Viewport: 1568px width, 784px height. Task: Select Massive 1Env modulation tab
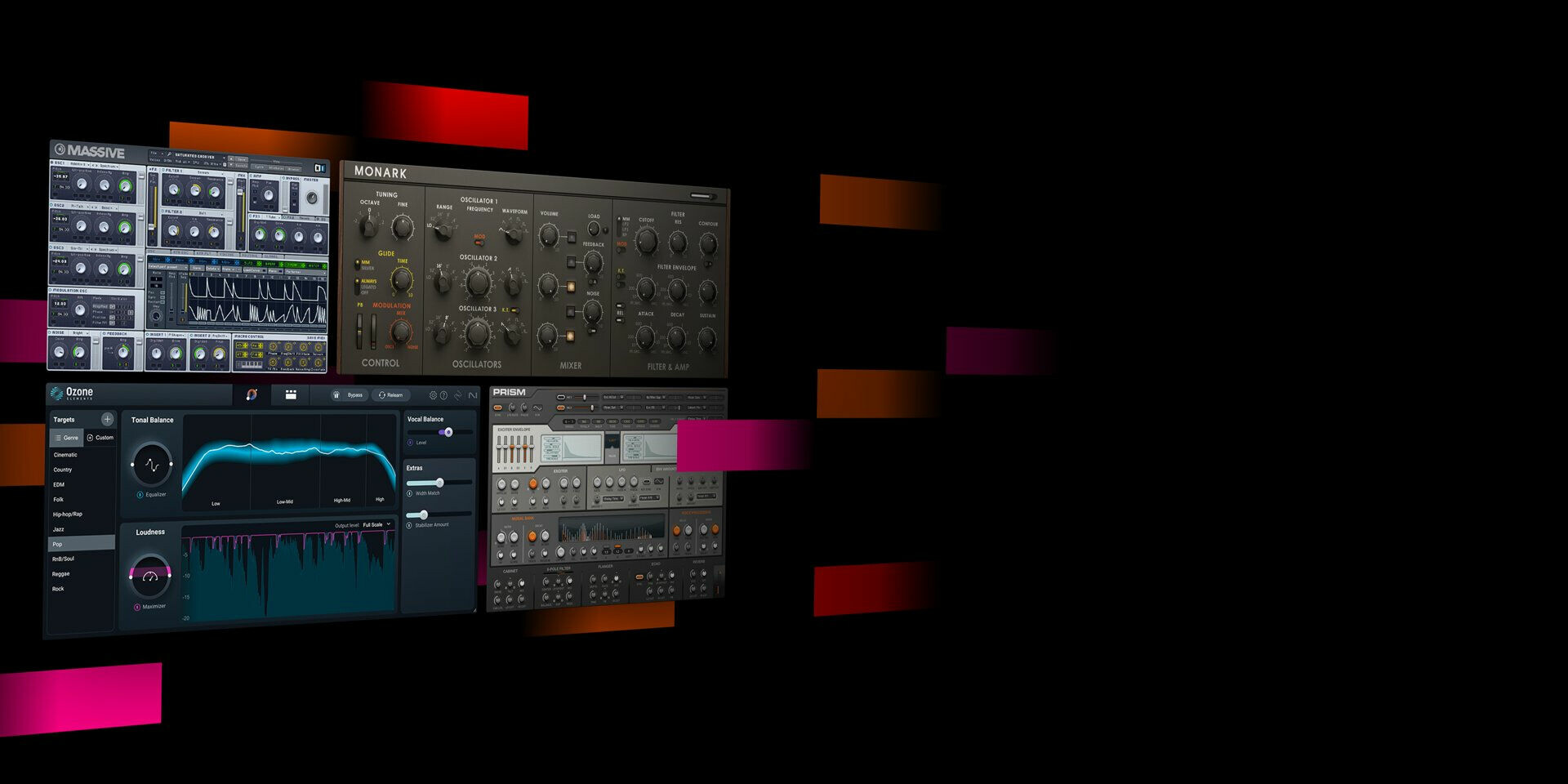click(159, 260)
